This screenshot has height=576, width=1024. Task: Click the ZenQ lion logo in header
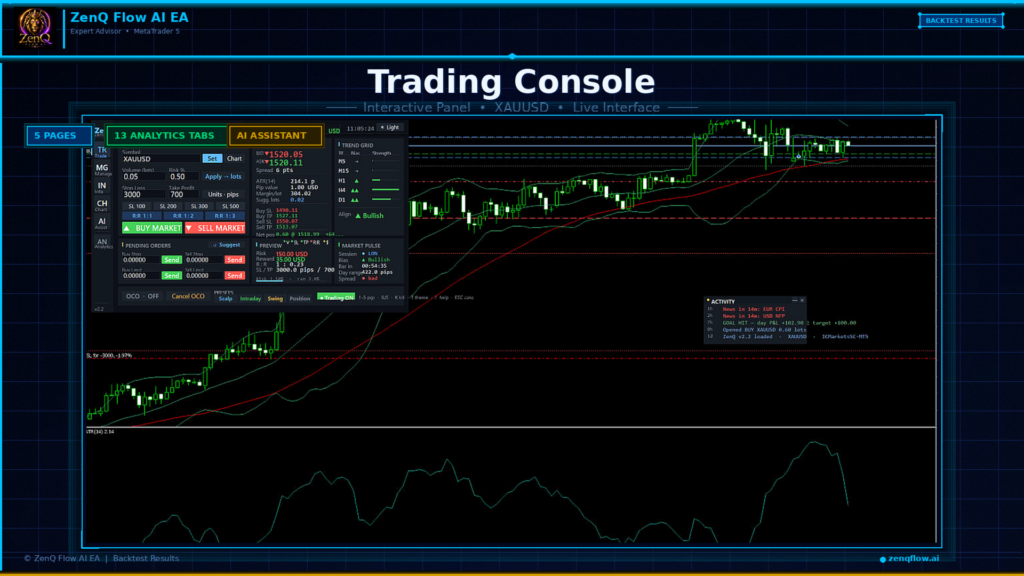[35, 27]
